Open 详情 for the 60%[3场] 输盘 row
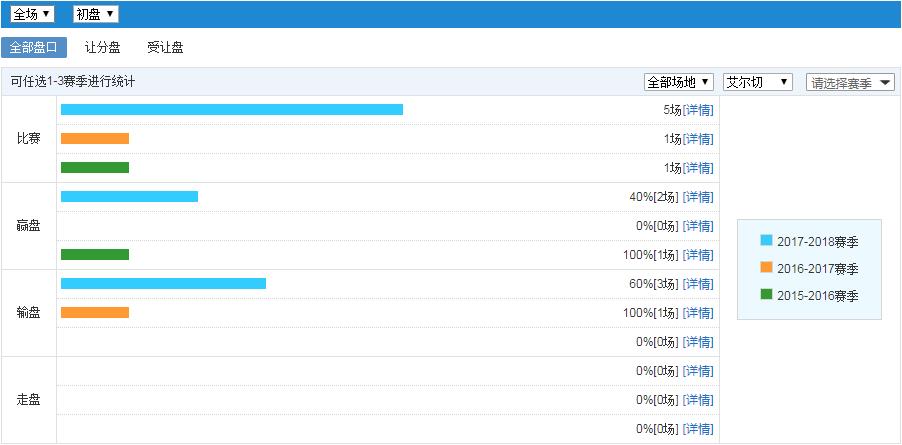This screenshot has height=445, width=902. [x=698, y=284]
